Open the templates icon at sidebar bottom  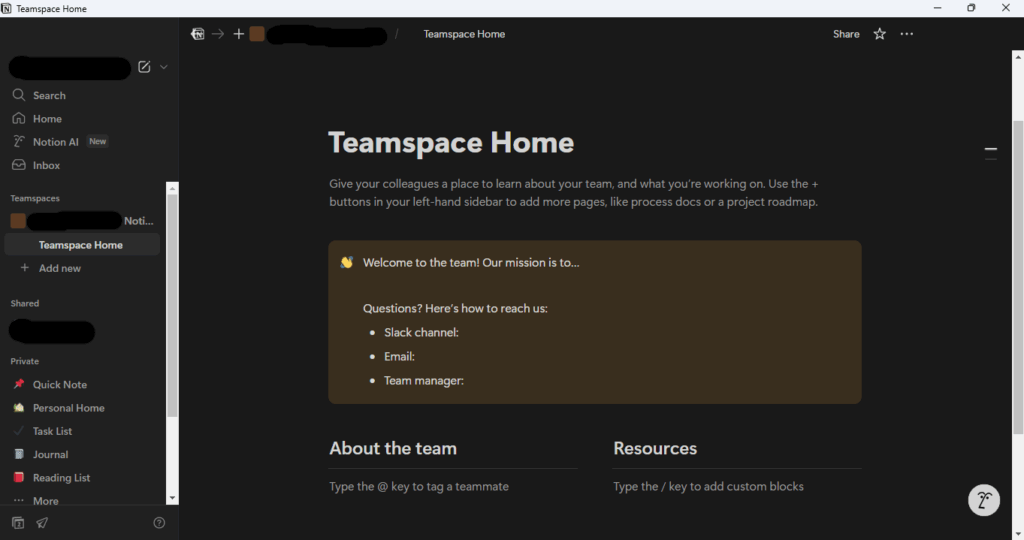[18, 523]
